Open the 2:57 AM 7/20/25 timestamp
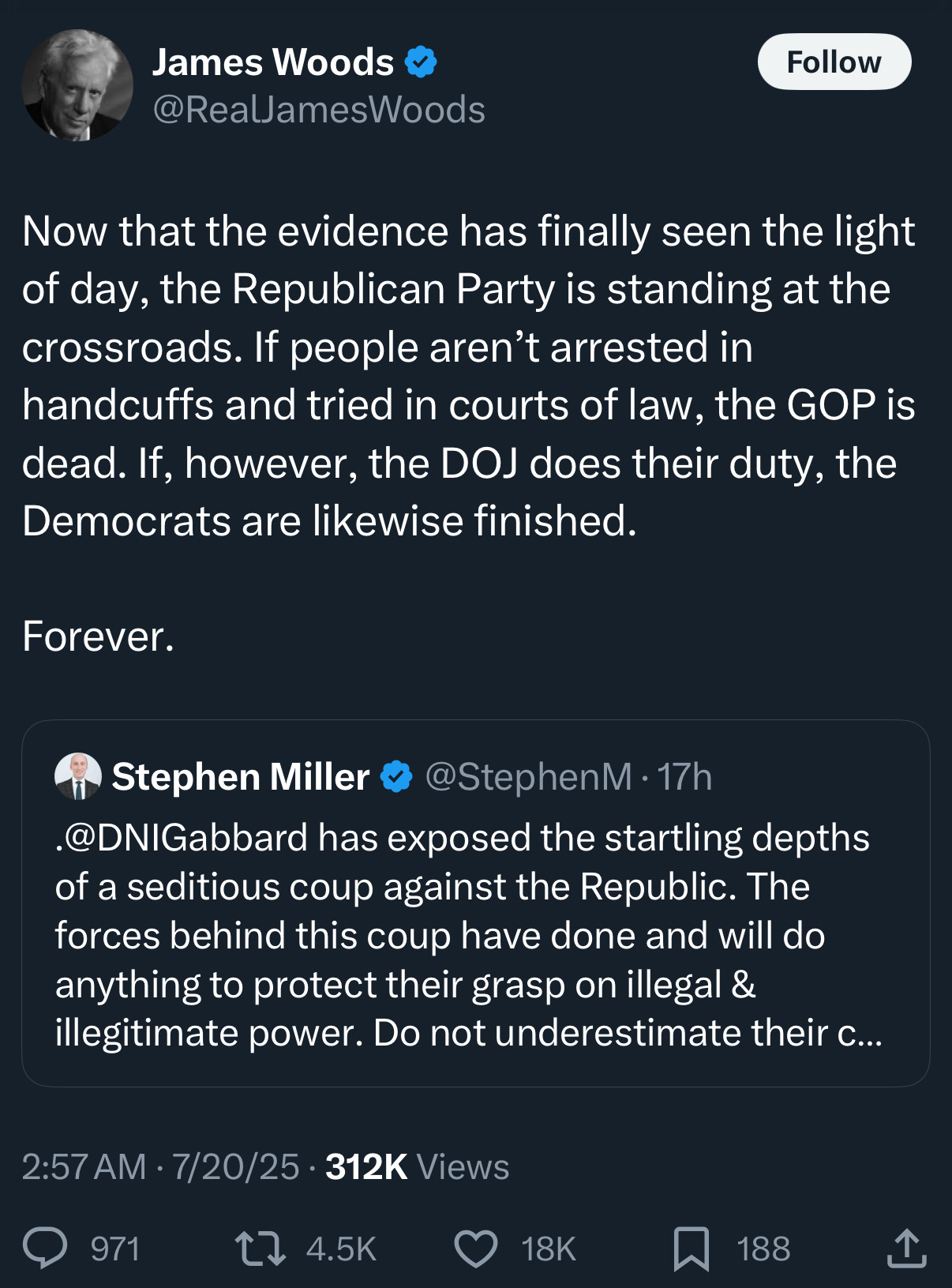The height and width of the screenshot is (1288, 952). coord(161,1166)
